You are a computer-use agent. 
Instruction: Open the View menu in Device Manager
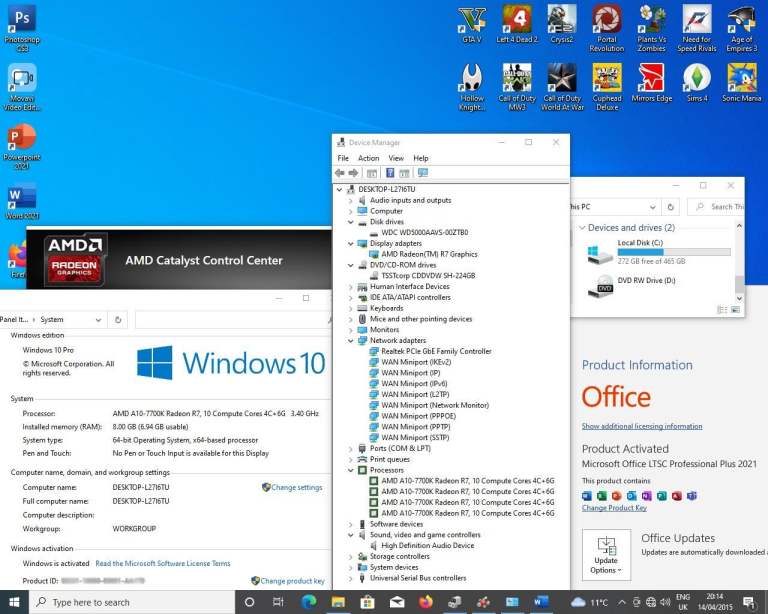click(396, 158)
